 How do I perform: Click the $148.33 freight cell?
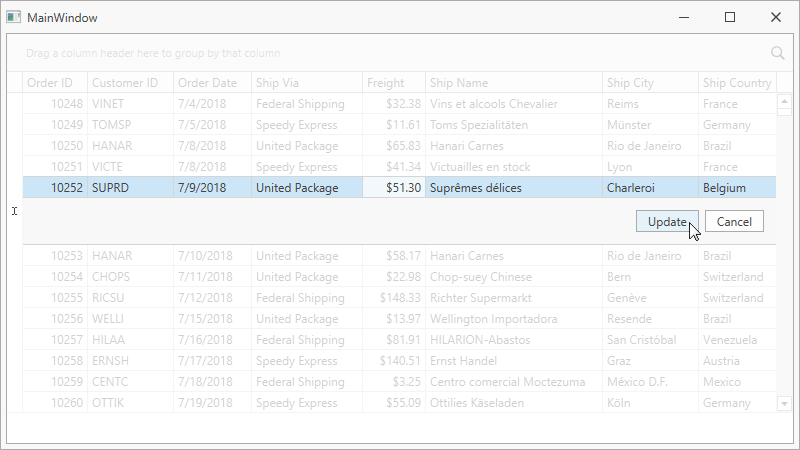[394, 298]
